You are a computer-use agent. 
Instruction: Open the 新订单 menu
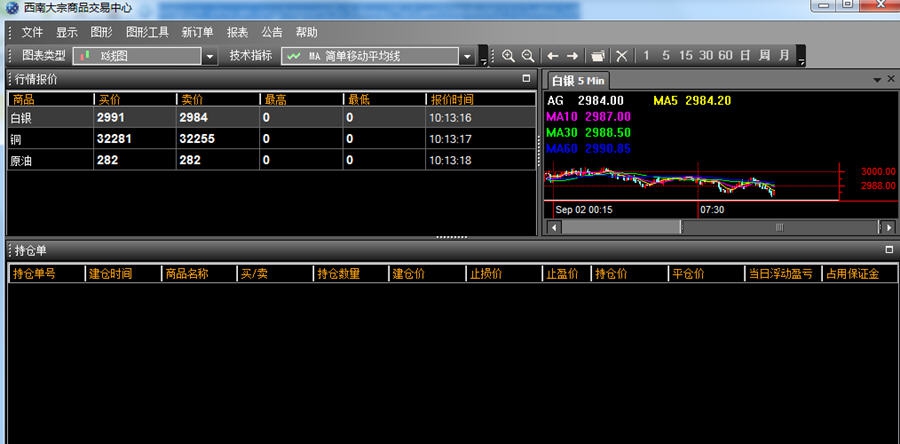[x=197, y=32]
